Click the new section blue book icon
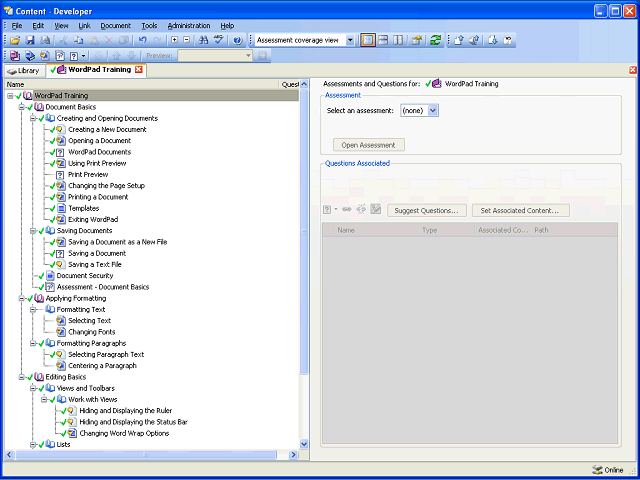The width and height of the screenshot is (640, 480). [30, 56]
